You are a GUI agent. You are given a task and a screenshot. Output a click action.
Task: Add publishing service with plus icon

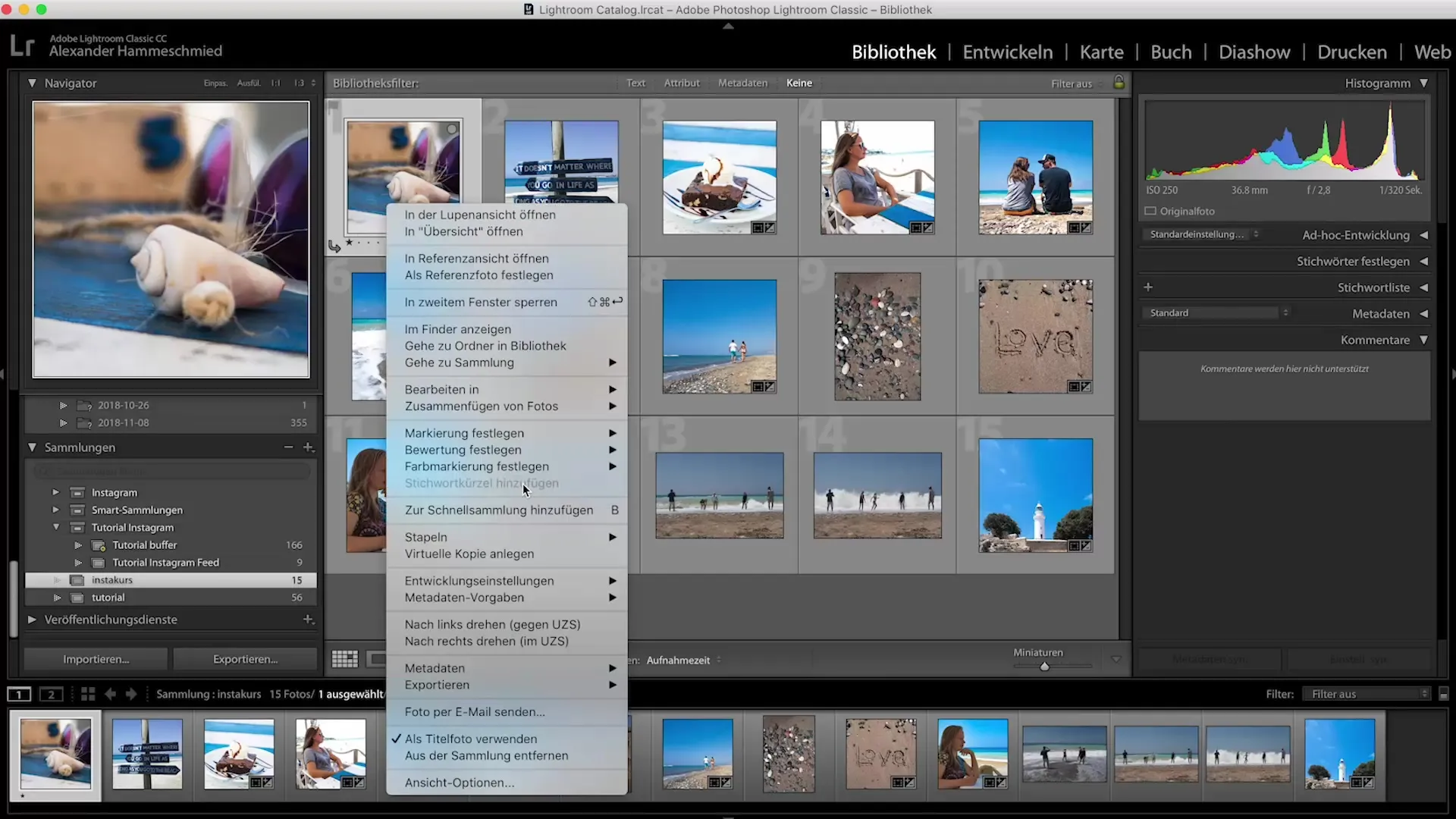coord(309,620)
